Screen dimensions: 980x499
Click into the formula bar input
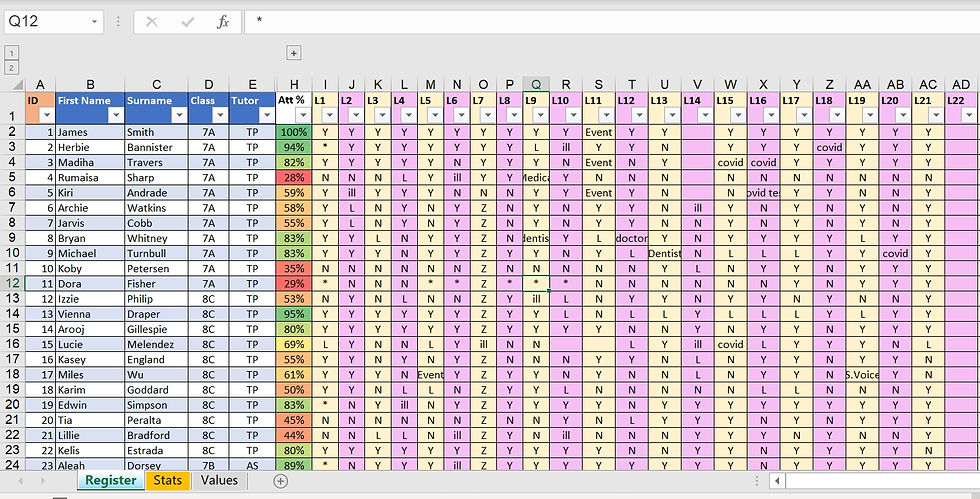612,22
